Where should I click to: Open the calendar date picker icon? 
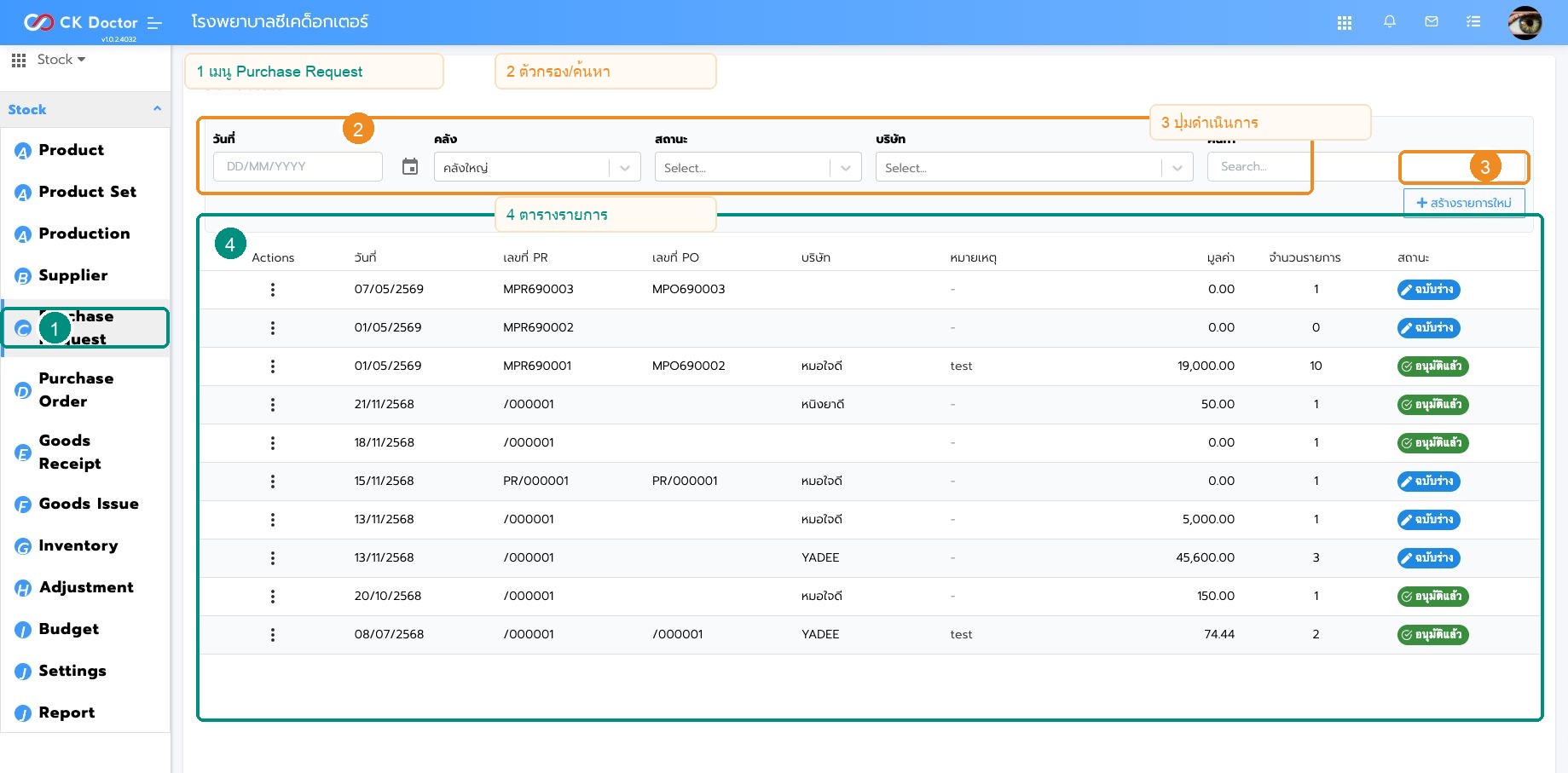point(410,167)
